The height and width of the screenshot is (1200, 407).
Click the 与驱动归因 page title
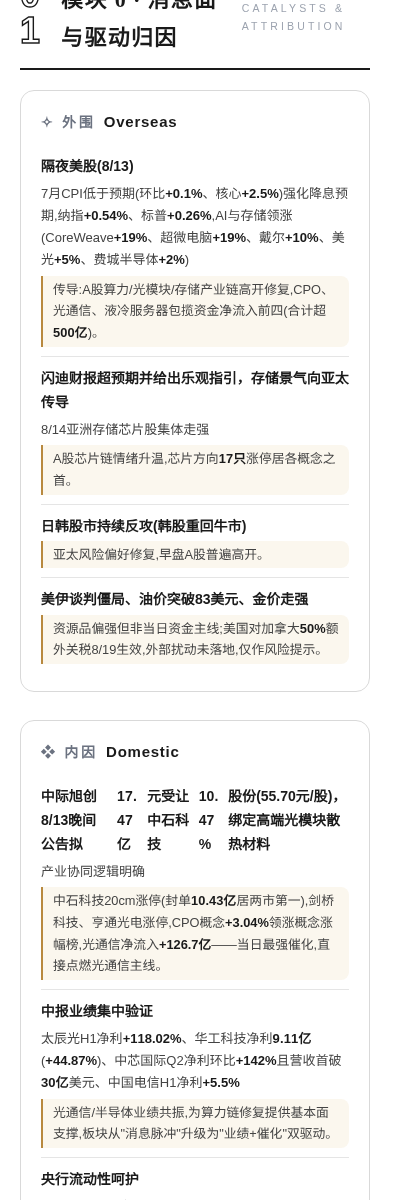[x=119, y=37]
